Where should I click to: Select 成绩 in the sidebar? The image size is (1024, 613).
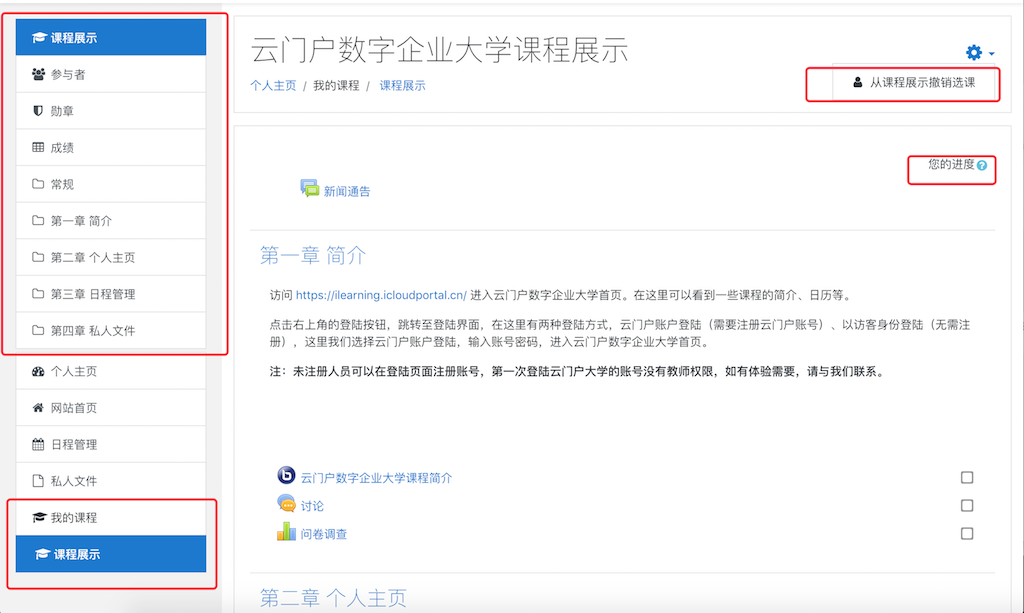(111, 148)
